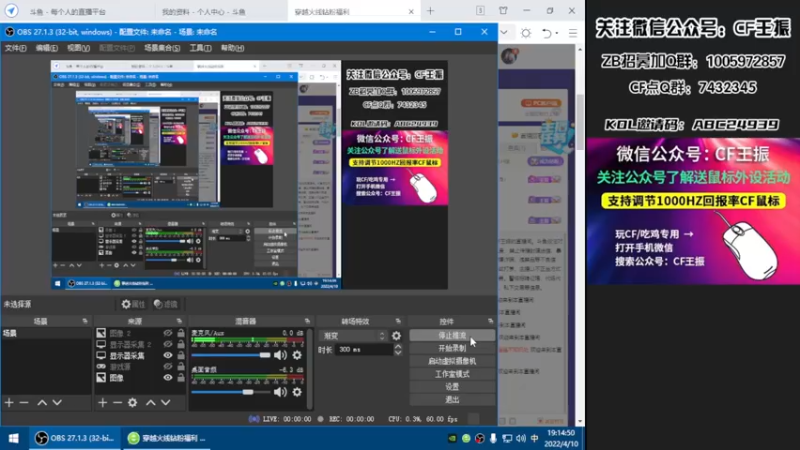Viewport: 800px width, 450px height.
Task: Show the 游戏源 source
Action: (x=168, y=366)
